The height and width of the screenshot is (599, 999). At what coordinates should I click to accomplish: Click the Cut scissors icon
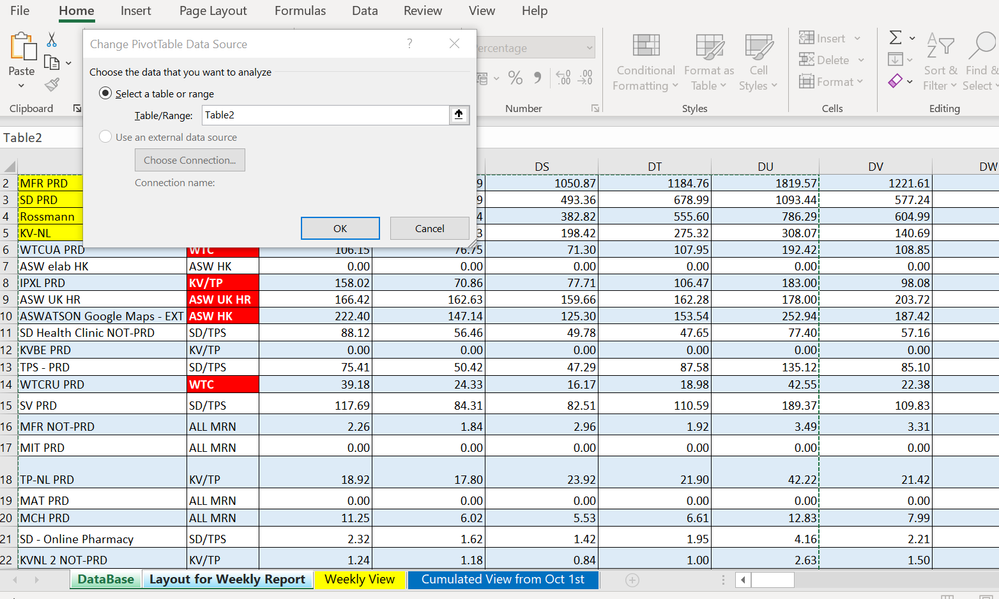pyautogui.click(x=52, y=40)
